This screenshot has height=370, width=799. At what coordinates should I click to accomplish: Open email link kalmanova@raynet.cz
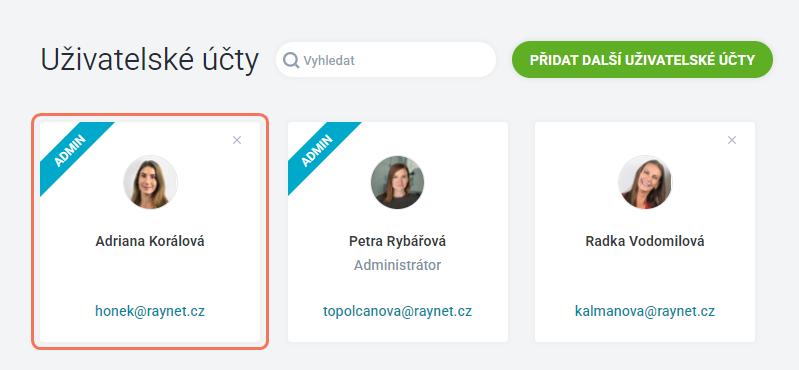[645, 311]
